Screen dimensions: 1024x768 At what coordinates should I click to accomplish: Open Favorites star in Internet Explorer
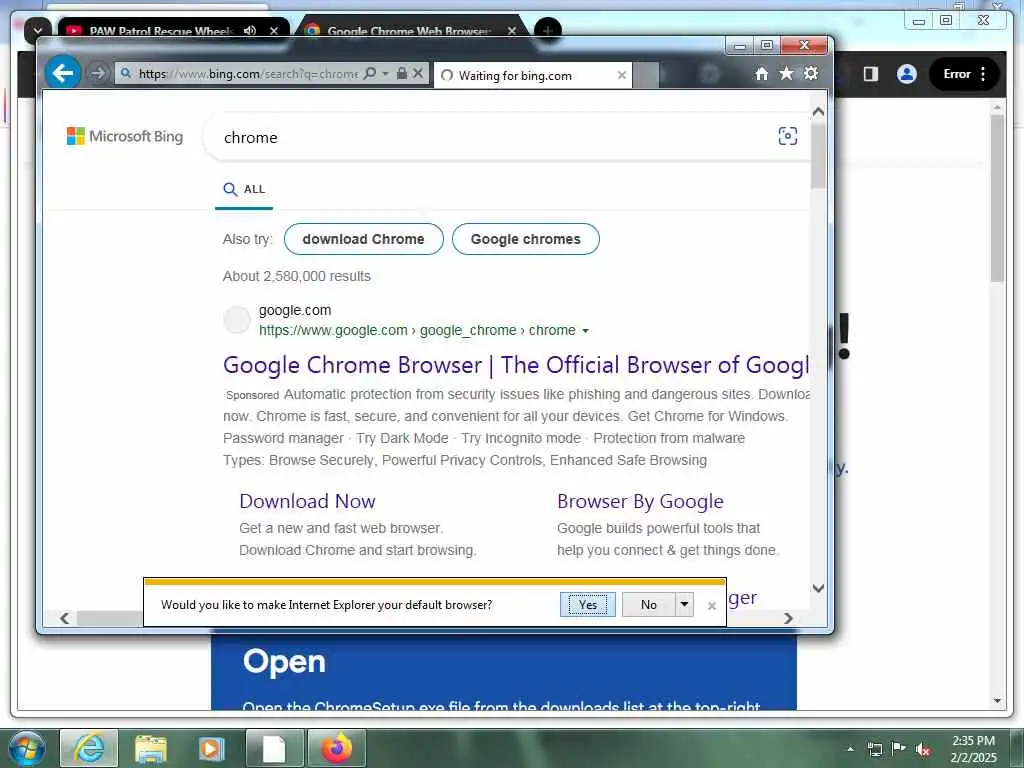[x=786, y=73]
